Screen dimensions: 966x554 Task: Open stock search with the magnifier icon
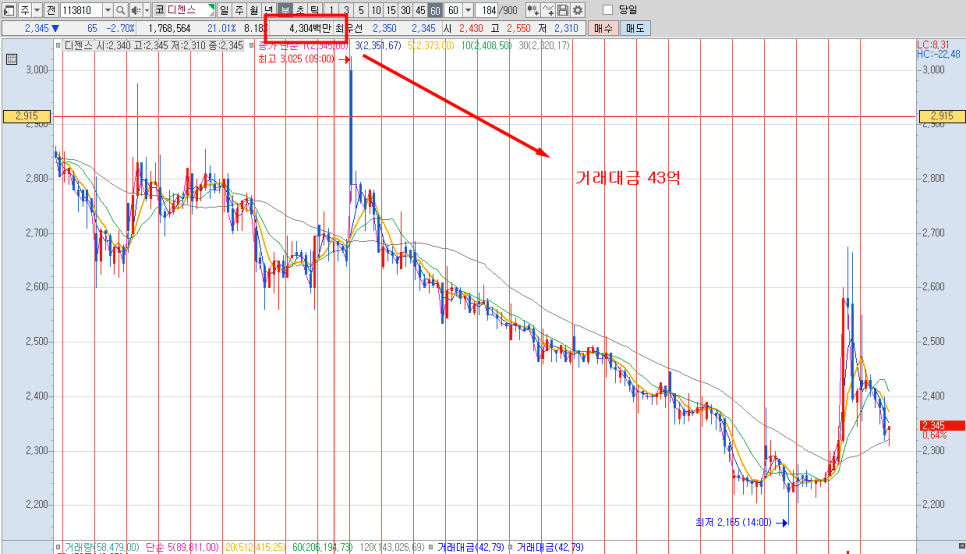tap(121, 10)
